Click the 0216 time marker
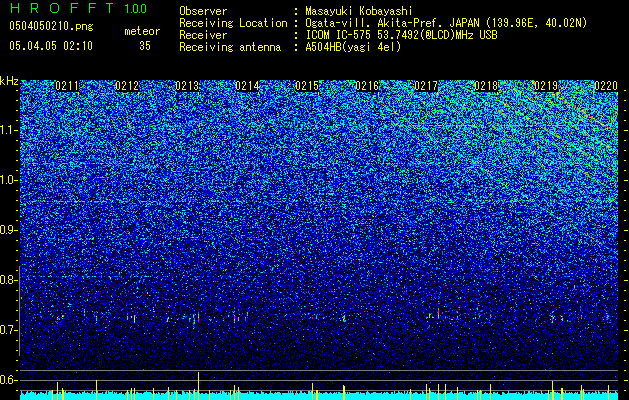Viewport: 629px width, 400px height. click(x=367, y=86)
